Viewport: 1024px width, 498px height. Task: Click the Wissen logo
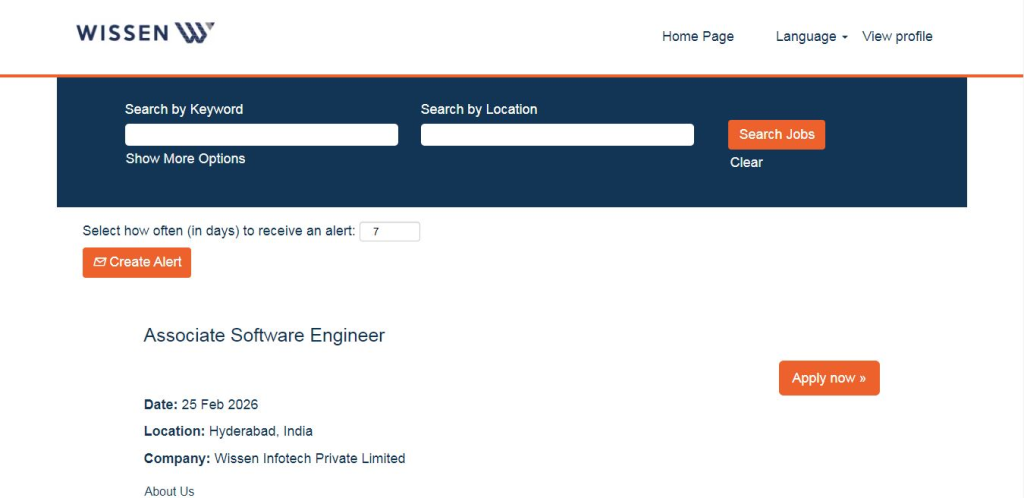click(x=145, y=33)
